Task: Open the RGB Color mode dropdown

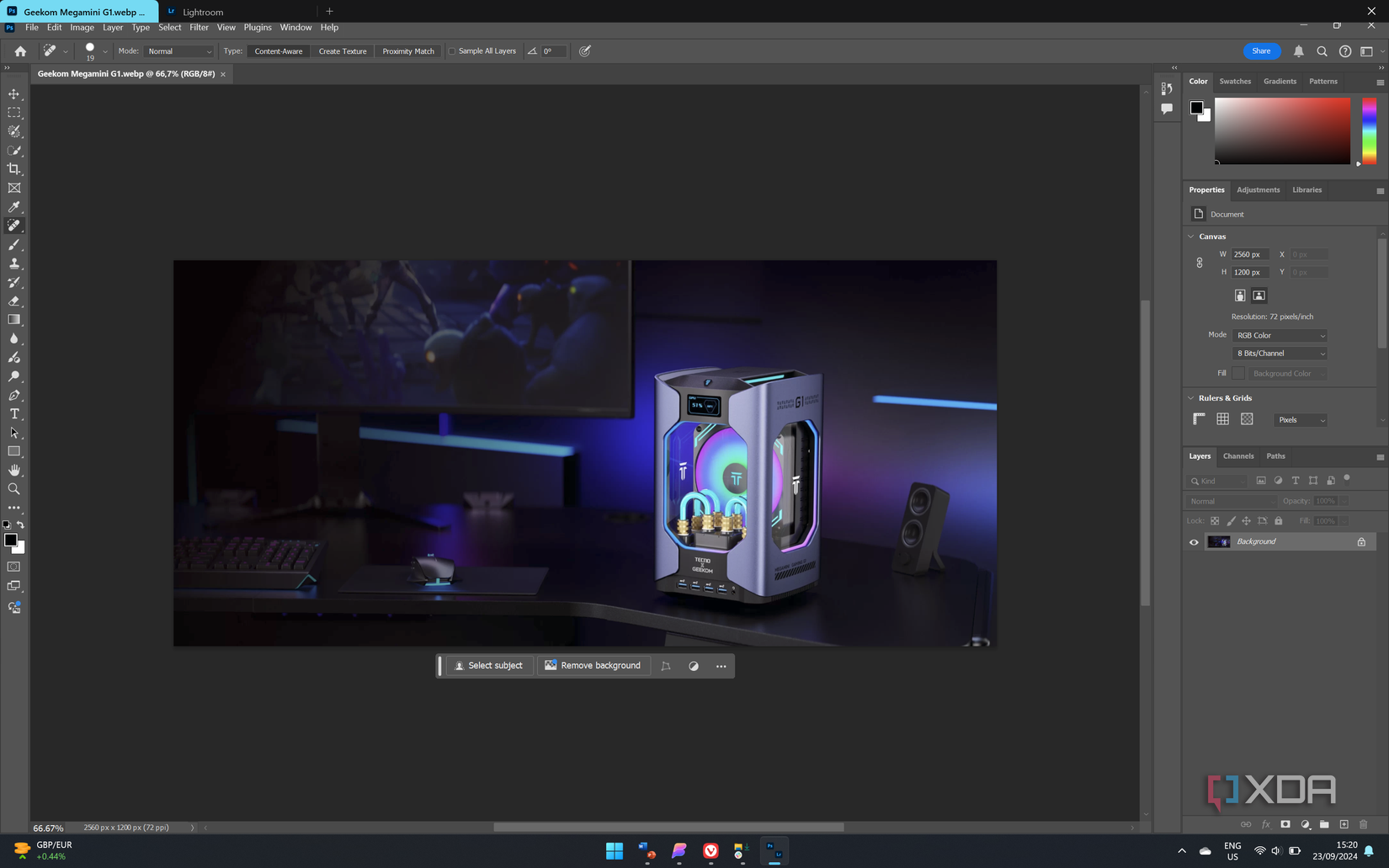Action: point(1280,336)
